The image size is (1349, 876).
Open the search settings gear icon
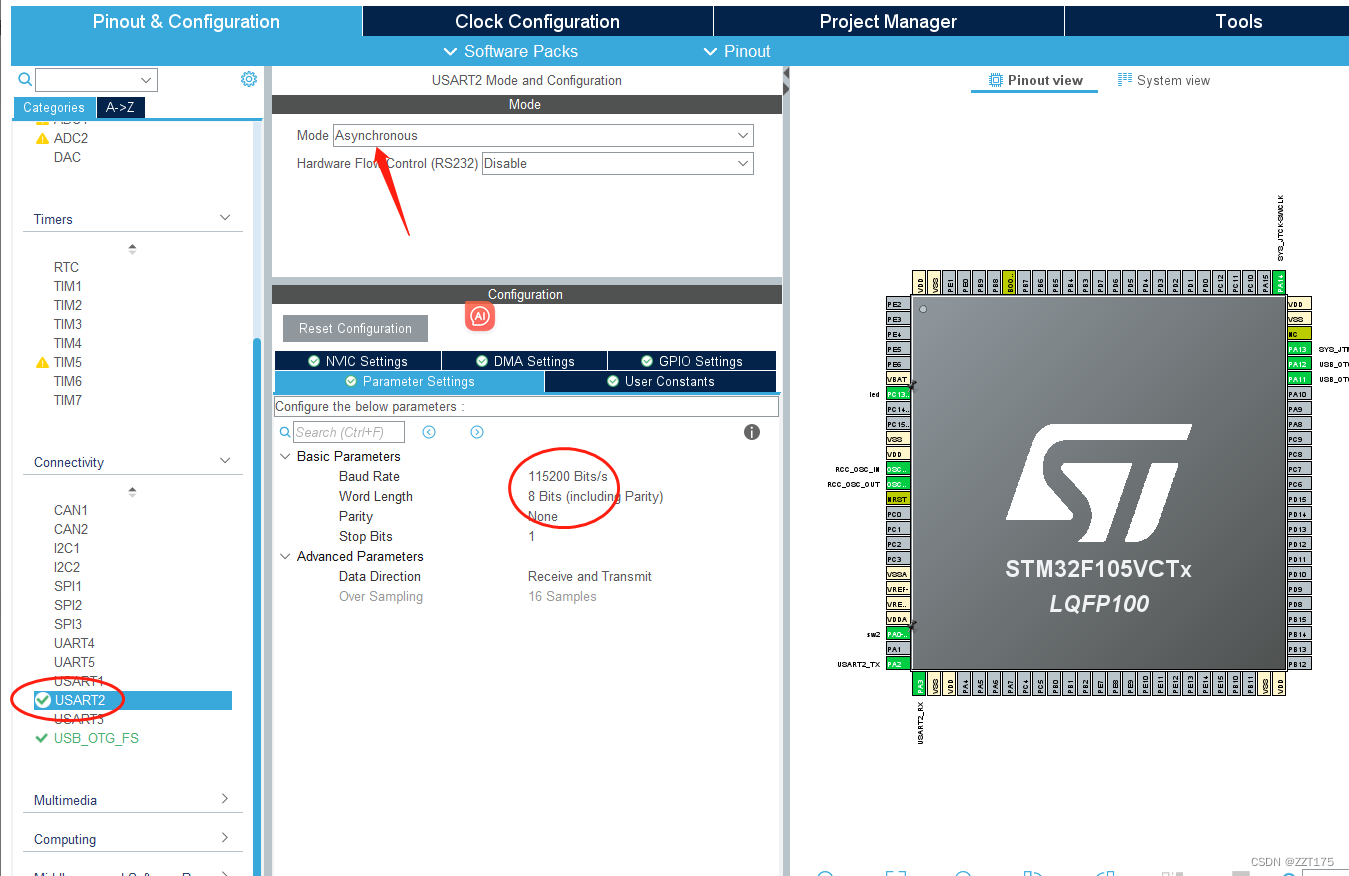tap(249, 79)
